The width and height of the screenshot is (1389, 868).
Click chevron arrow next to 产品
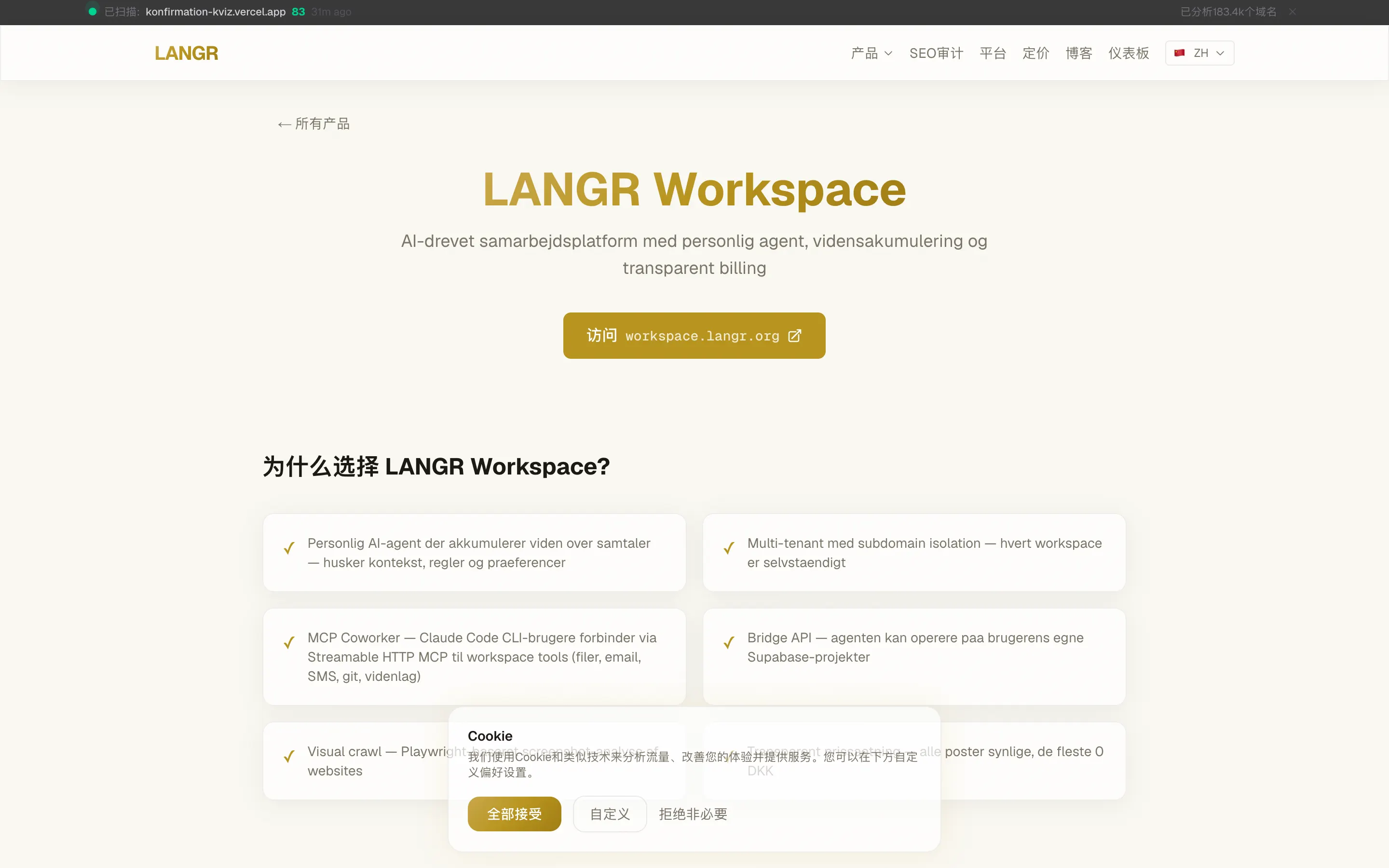[888, 54]
